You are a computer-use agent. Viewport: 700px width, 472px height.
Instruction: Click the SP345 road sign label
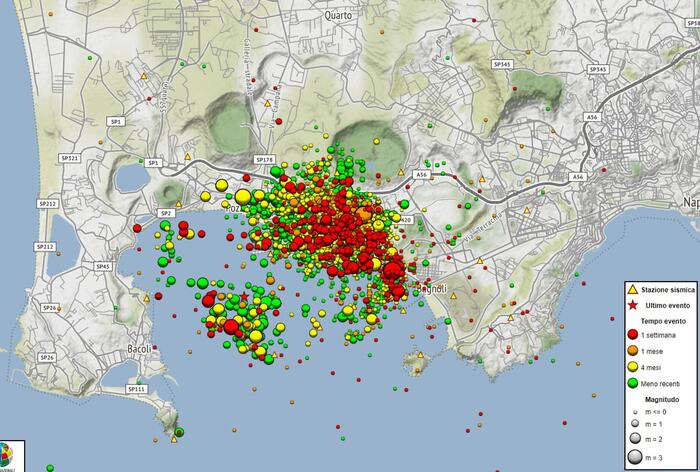pyautogui.click(x=502, y=64)
